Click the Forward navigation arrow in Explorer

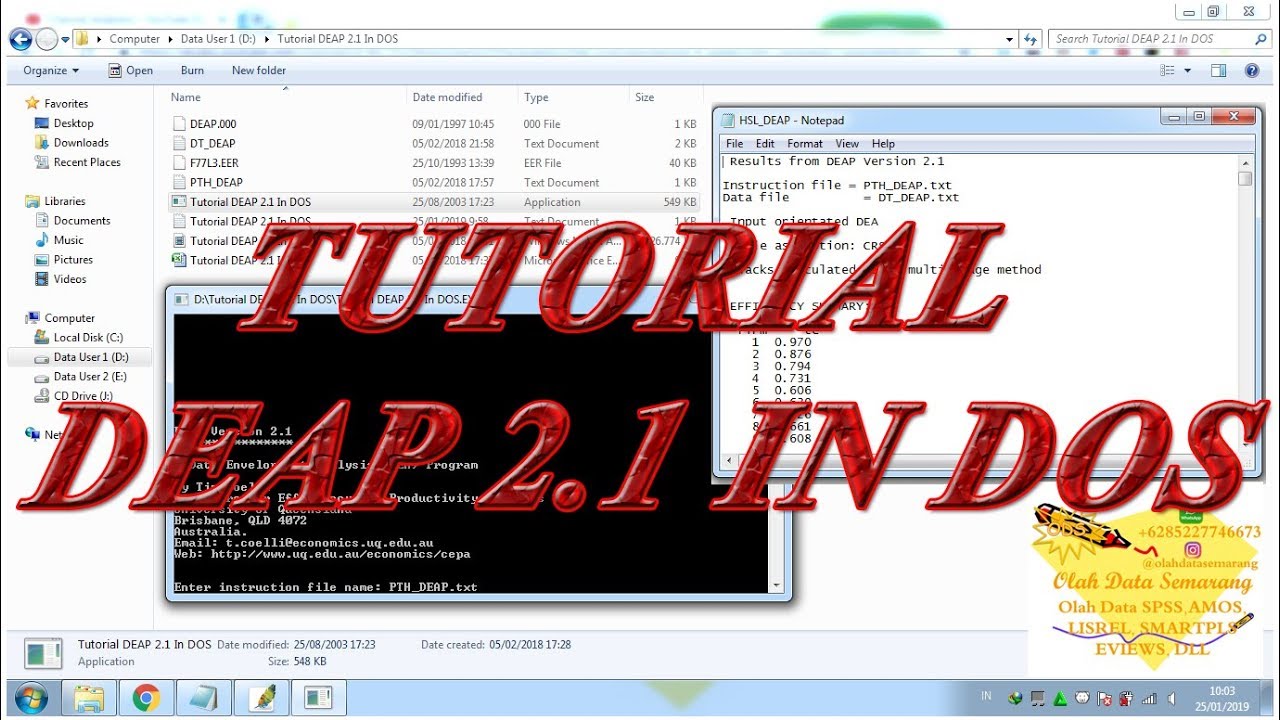tap(46, 39)
